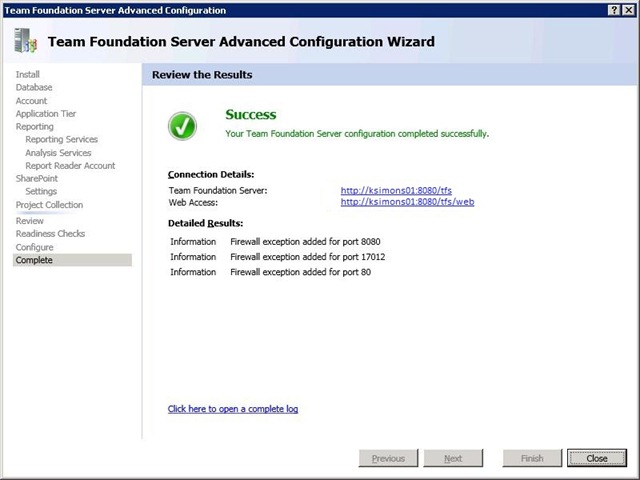Select the Account step in the sidebar
The image size is (640, 480).
point(31,101)
